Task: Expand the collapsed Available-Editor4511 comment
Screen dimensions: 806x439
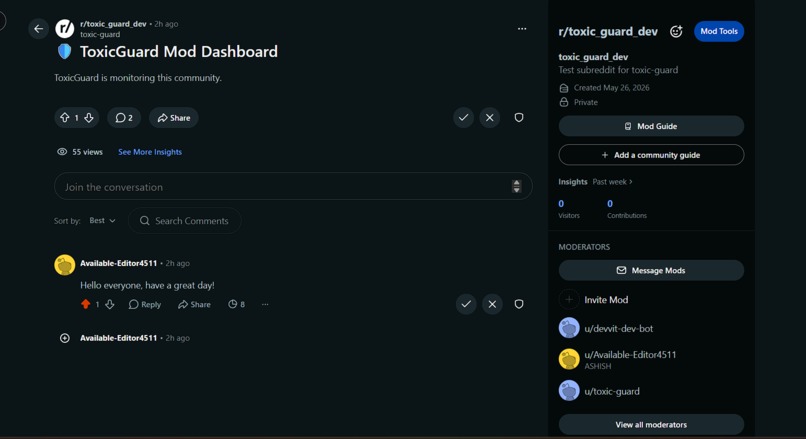Action: pos(65,338)
